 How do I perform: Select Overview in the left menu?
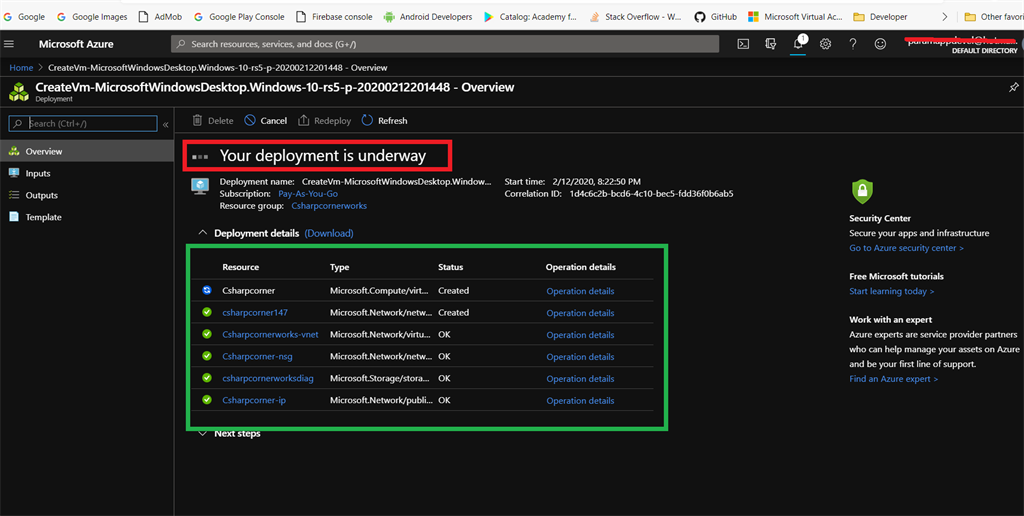[x=87, y=152]
